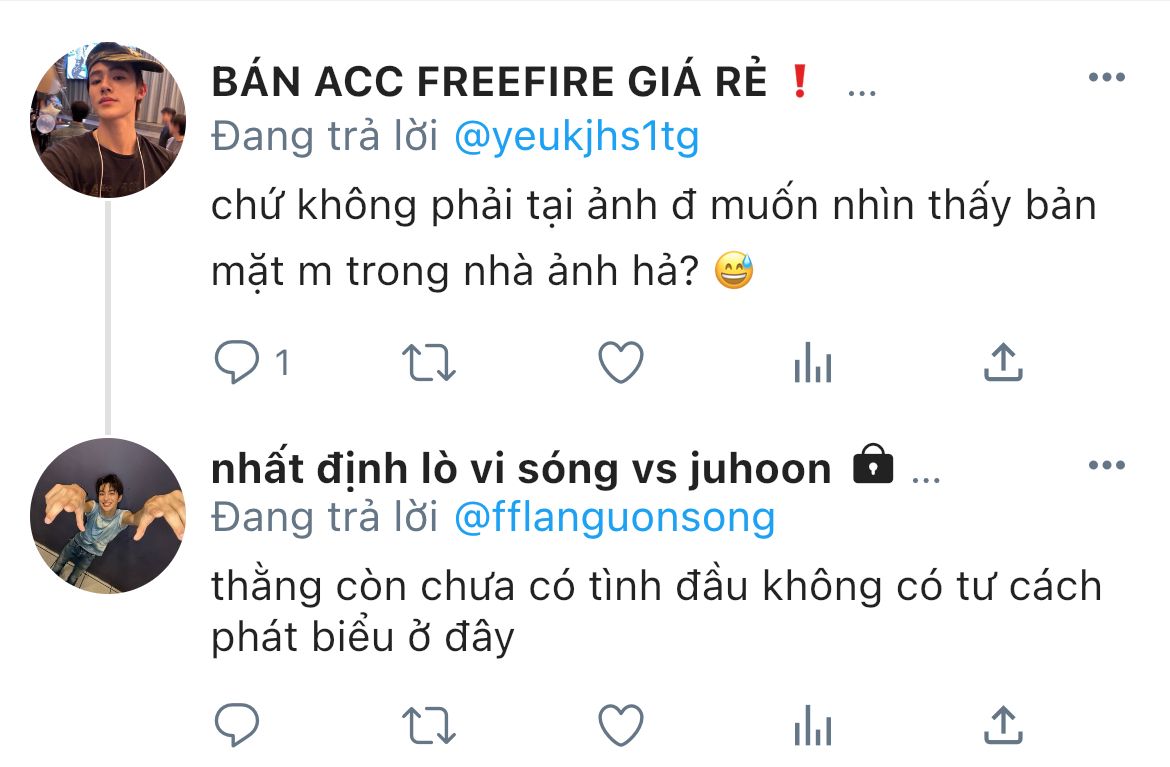Reply to the juhoon account's tweet

point(237,724)
